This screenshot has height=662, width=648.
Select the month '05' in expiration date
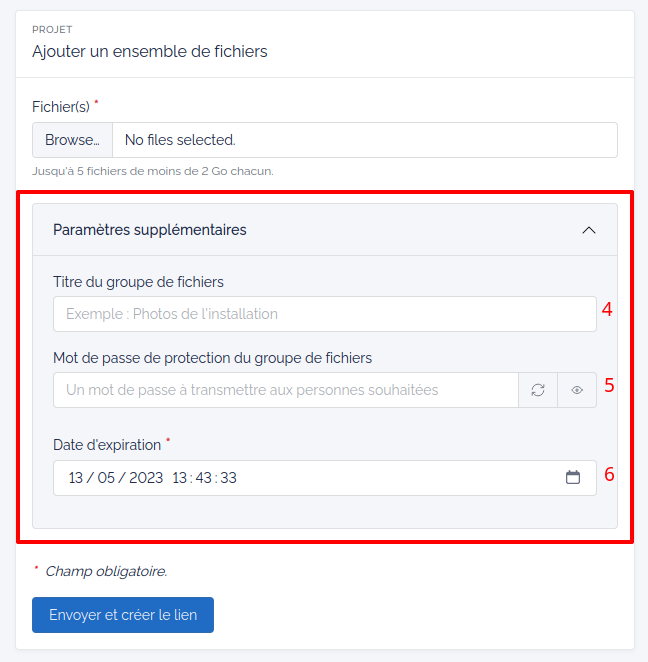[x=106, y=478]
